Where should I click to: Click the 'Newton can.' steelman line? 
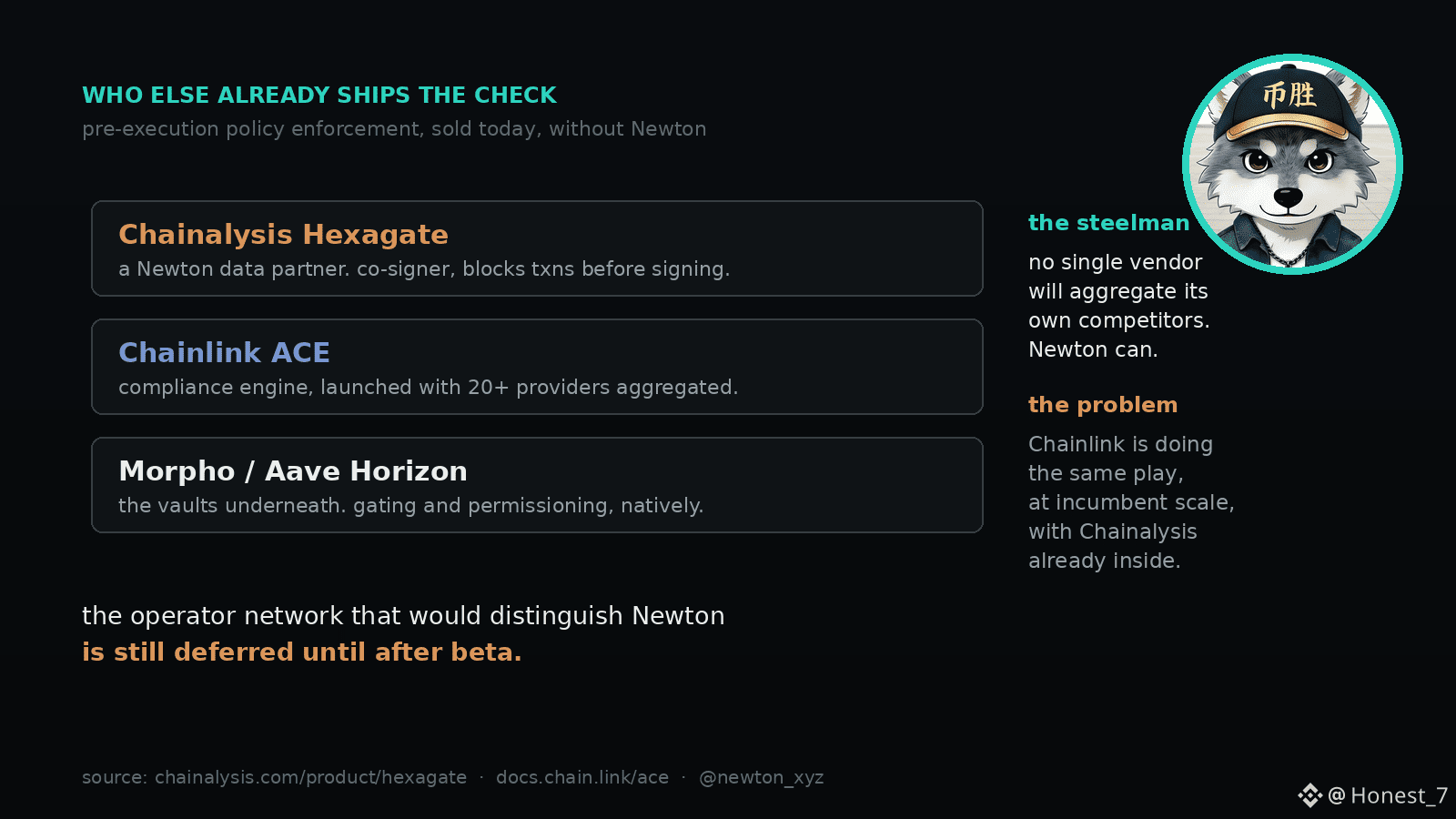pyautogui.click(x=1093, y=349)
